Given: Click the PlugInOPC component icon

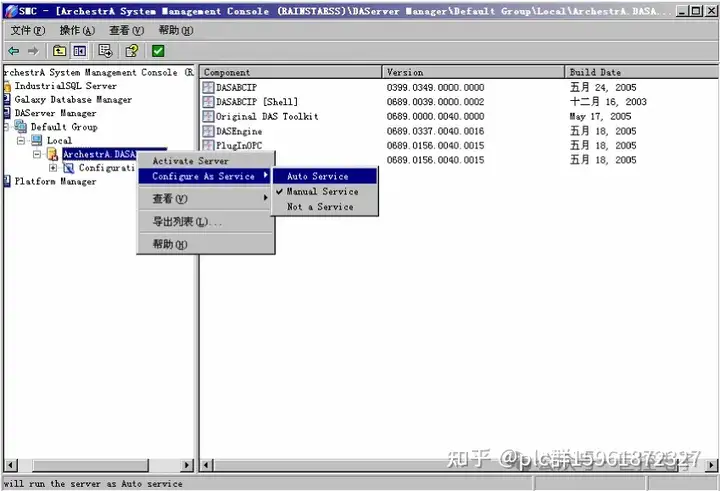Looking at the screenshot, I should [208, 145].
